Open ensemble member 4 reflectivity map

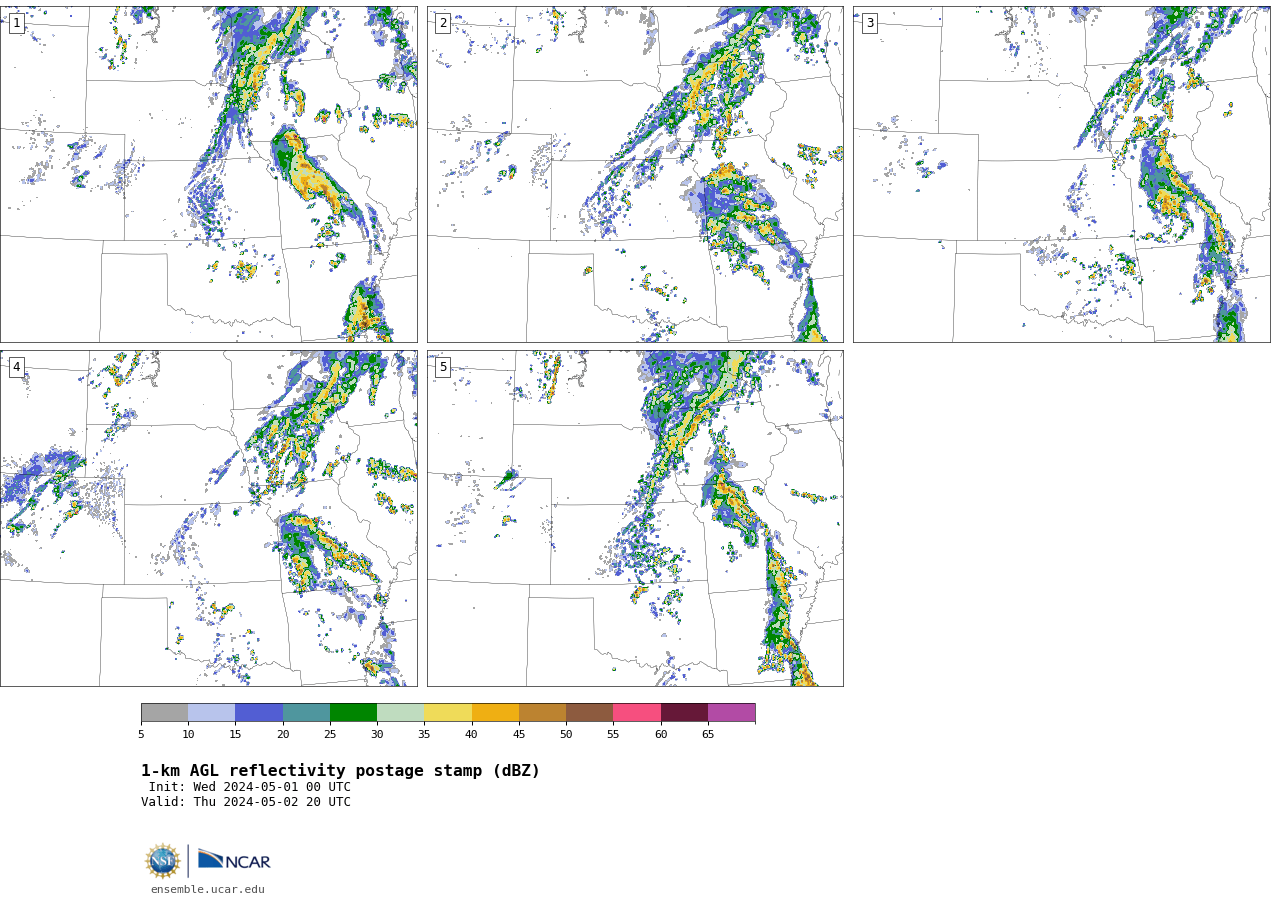(x=208, y=518)
